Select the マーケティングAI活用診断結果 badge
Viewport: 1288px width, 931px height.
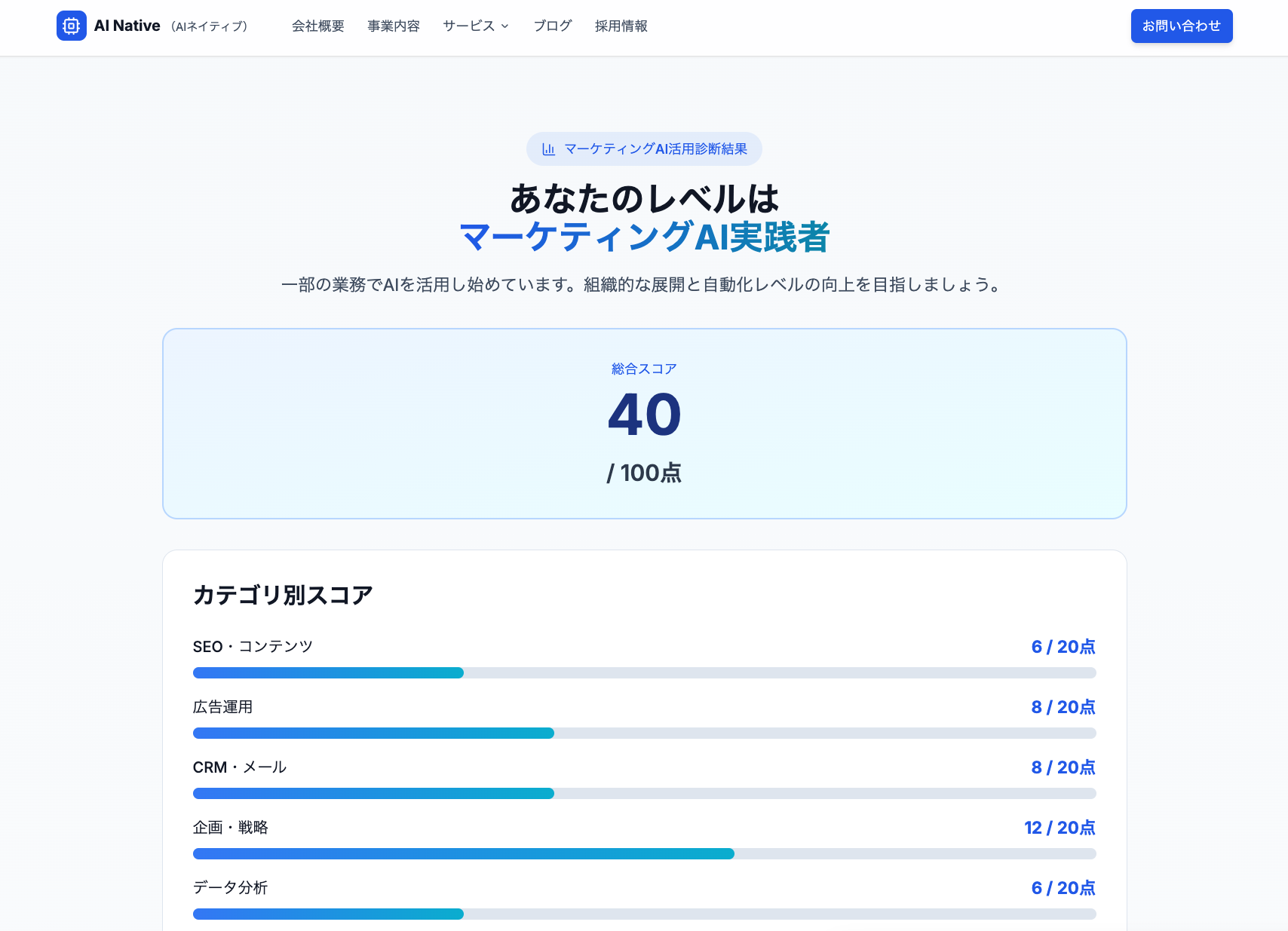click(643, 149)
